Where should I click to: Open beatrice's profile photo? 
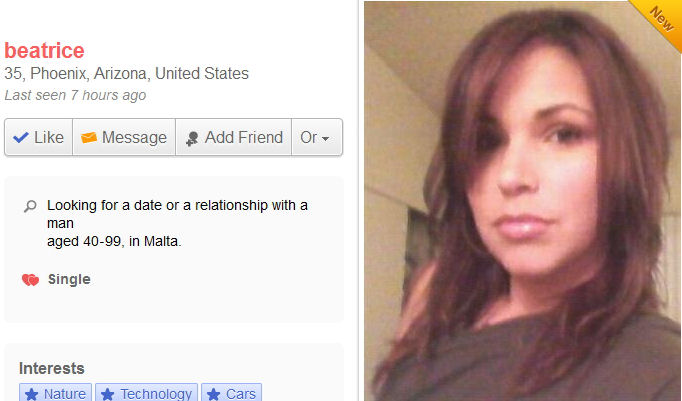tap(522, 201)
